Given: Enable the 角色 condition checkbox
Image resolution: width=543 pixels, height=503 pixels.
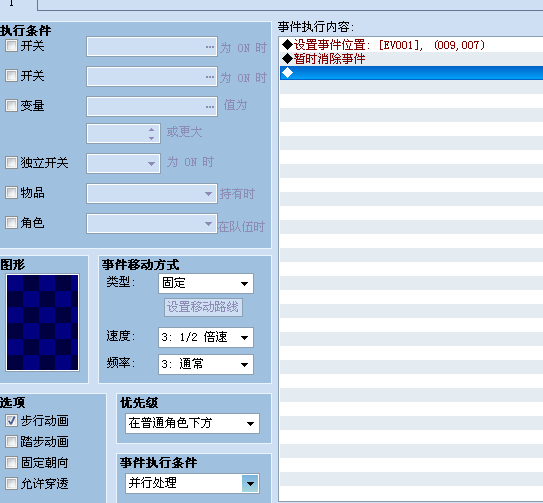Looking at the screenshot, I should (x=11, y=222).
